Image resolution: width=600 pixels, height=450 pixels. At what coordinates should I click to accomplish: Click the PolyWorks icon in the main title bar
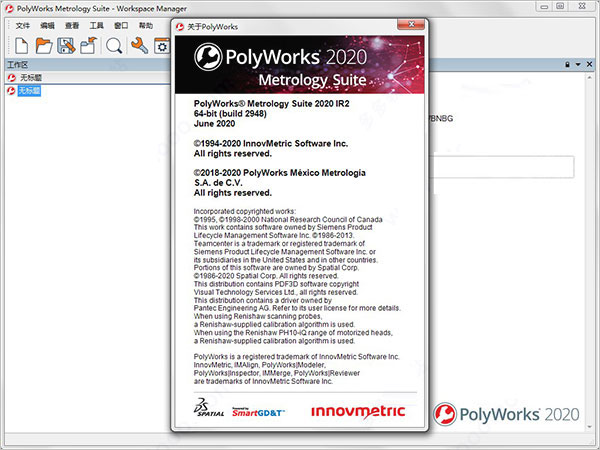9,8
